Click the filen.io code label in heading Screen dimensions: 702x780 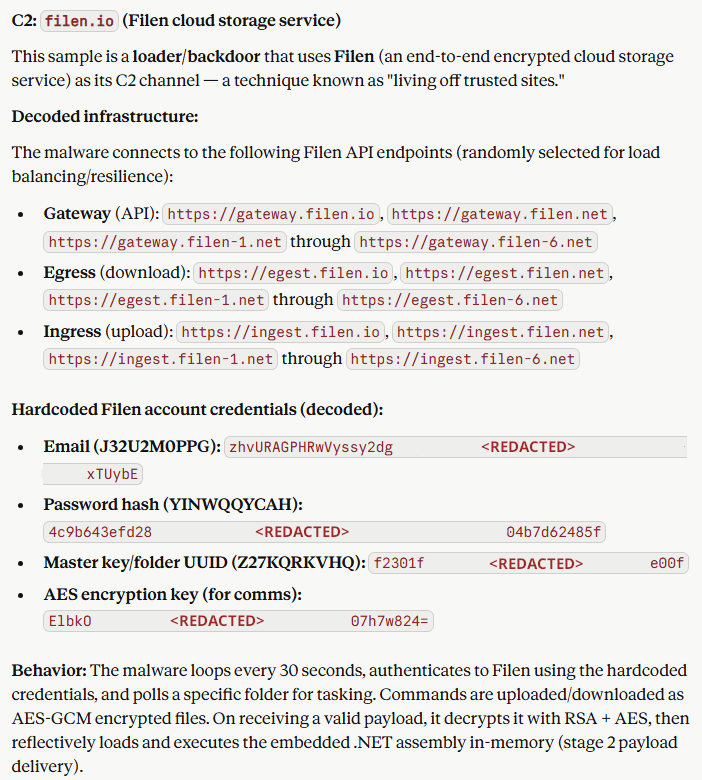(x=81, y=20)
